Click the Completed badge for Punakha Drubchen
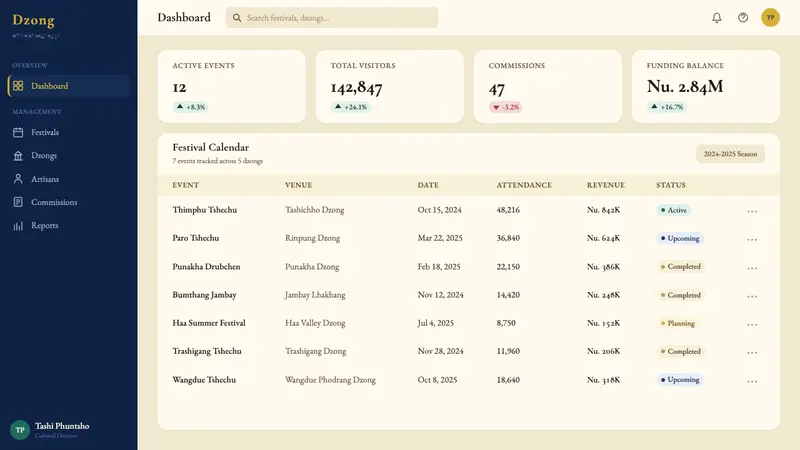 pyautogui.click(x=681, y=266)
